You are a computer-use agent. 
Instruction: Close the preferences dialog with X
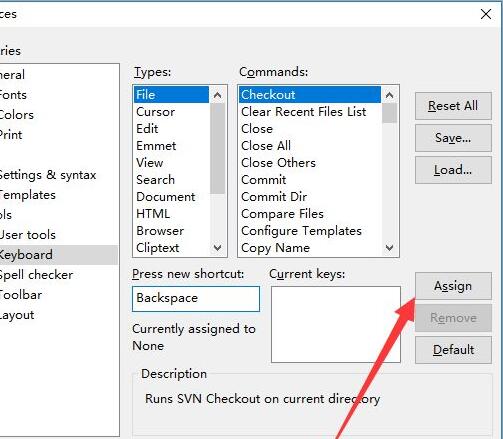(486, 14)
